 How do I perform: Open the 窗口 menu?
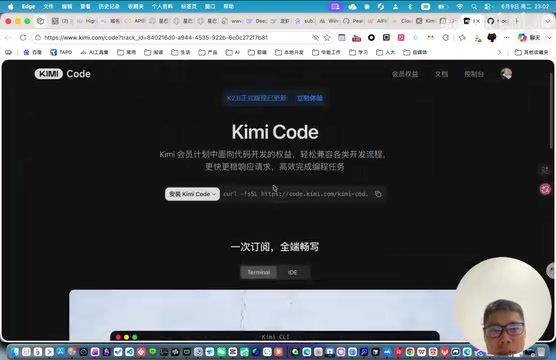(210, 6)
